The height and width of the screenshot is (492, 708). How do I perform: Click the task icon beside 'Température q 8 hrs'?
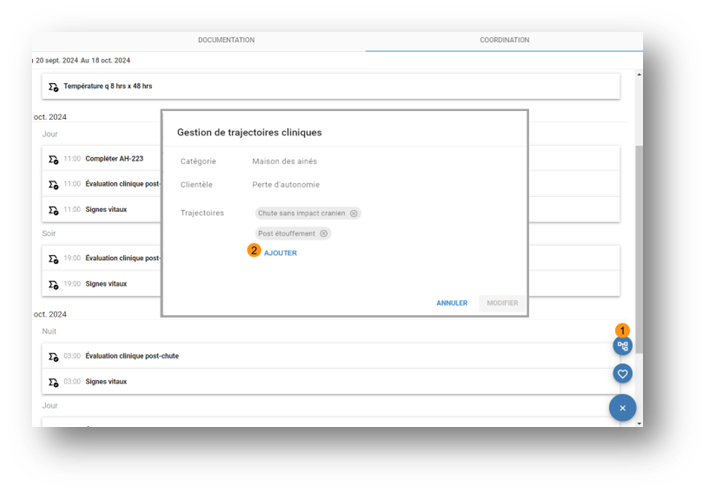[x=53, y=87]
